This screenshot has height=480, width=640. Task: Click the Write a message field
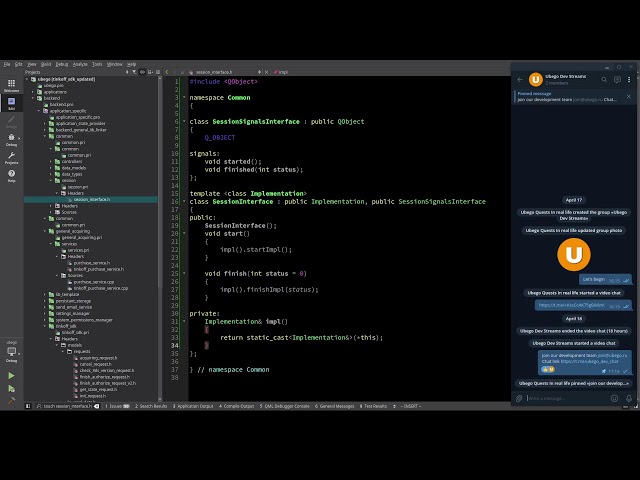[567, 398]
